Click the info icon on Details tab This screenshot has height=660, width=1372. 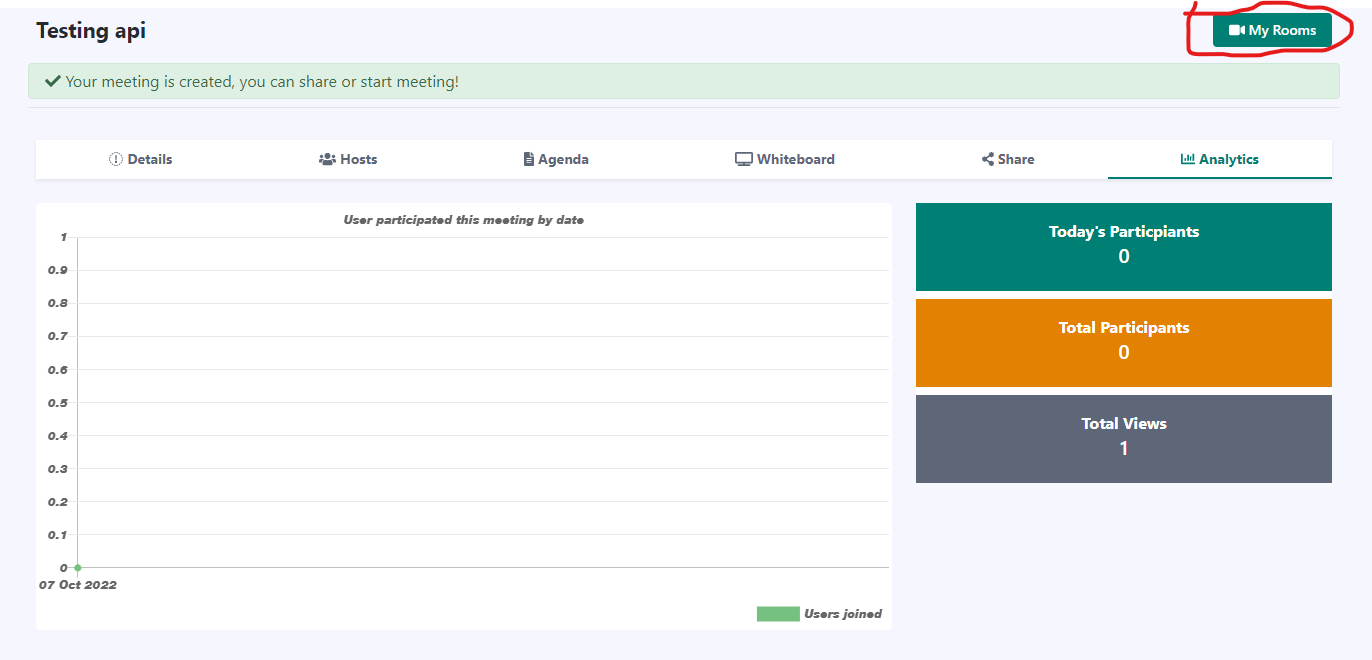116,159
